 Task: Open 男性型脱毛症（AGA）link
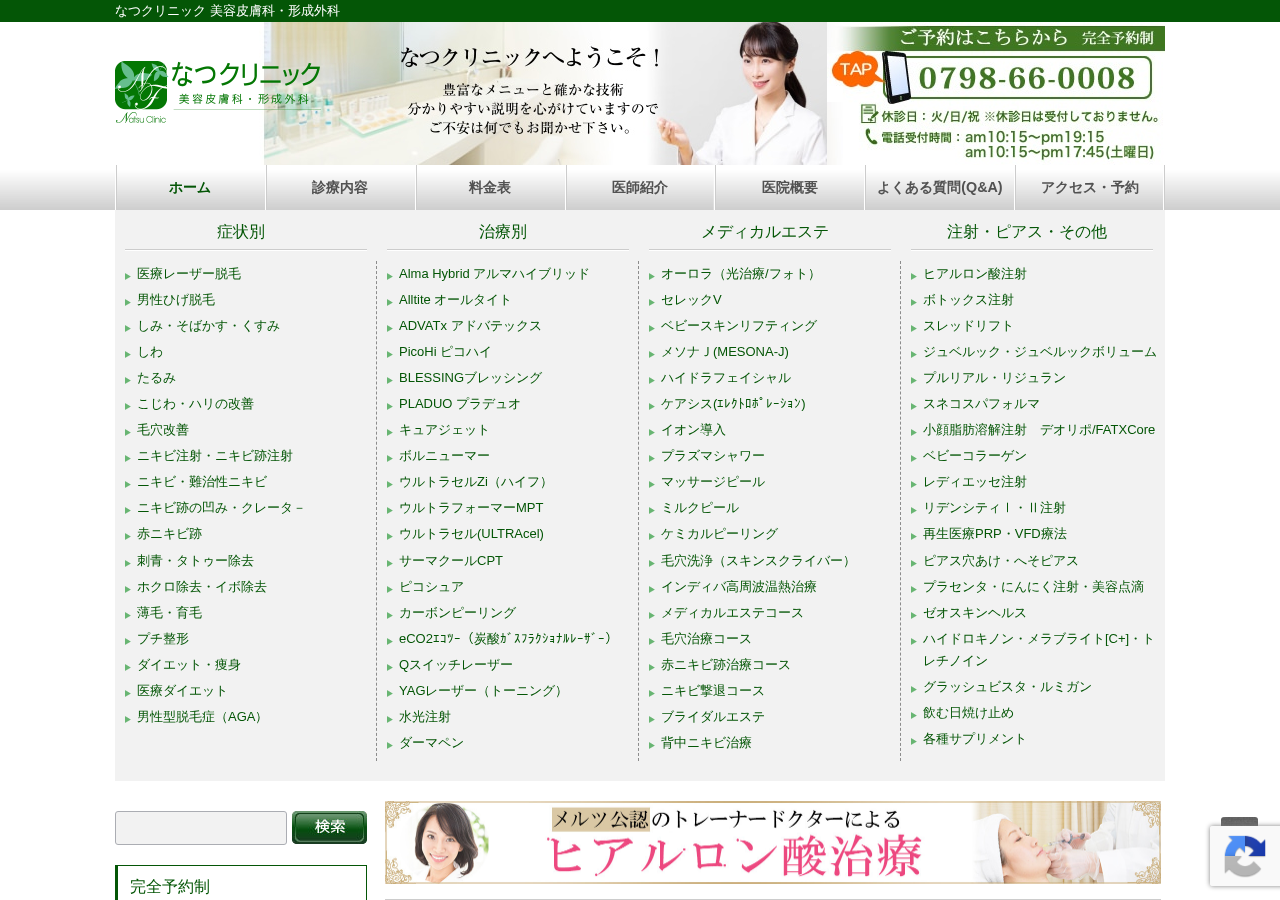[202, 717]
